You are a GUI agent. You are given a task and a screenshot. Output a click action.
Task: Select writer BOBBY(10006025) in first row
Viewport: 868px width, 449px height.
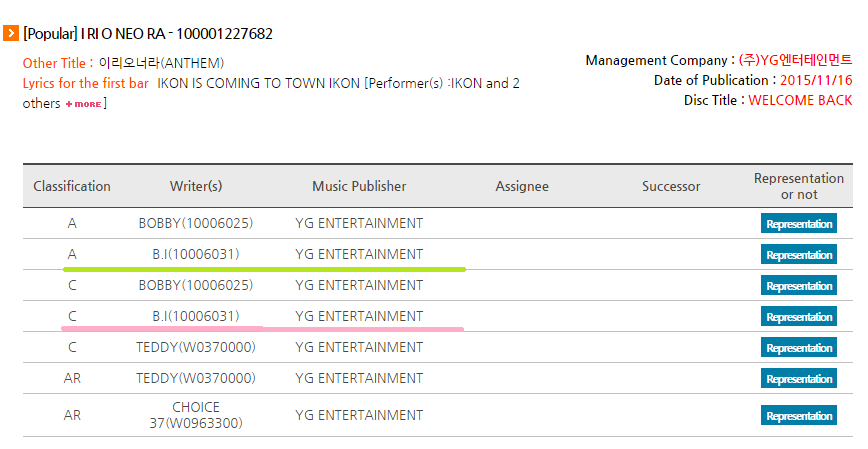point(196,223)
